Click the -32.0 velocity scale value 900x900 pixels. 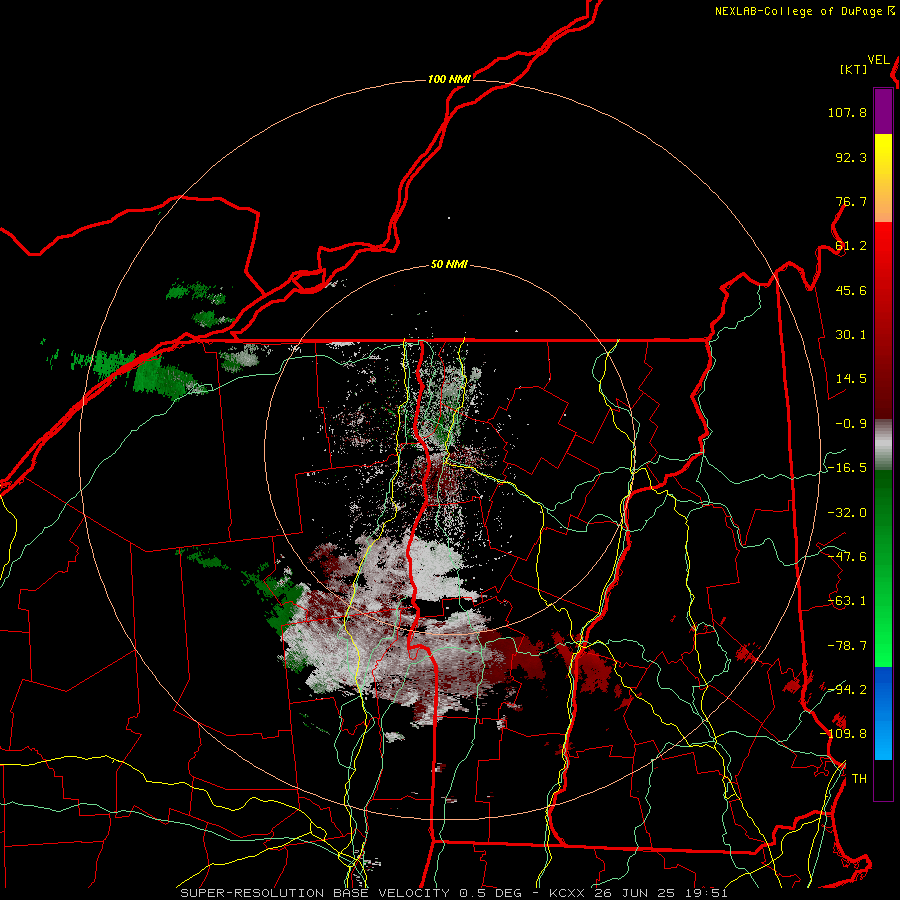(847, 513)
